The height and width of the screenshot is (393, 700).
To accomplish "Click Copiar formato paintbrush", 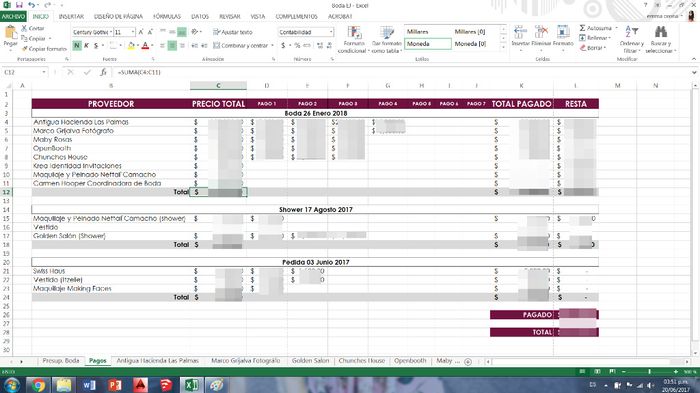I will [44, 48].
